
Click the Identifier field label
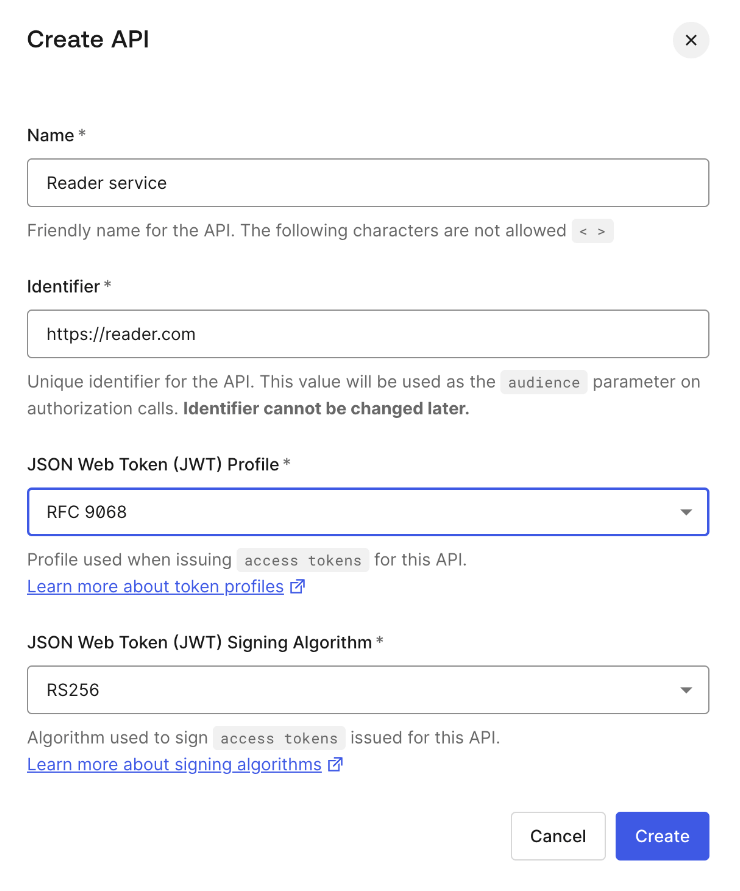(x=63, y=286)
